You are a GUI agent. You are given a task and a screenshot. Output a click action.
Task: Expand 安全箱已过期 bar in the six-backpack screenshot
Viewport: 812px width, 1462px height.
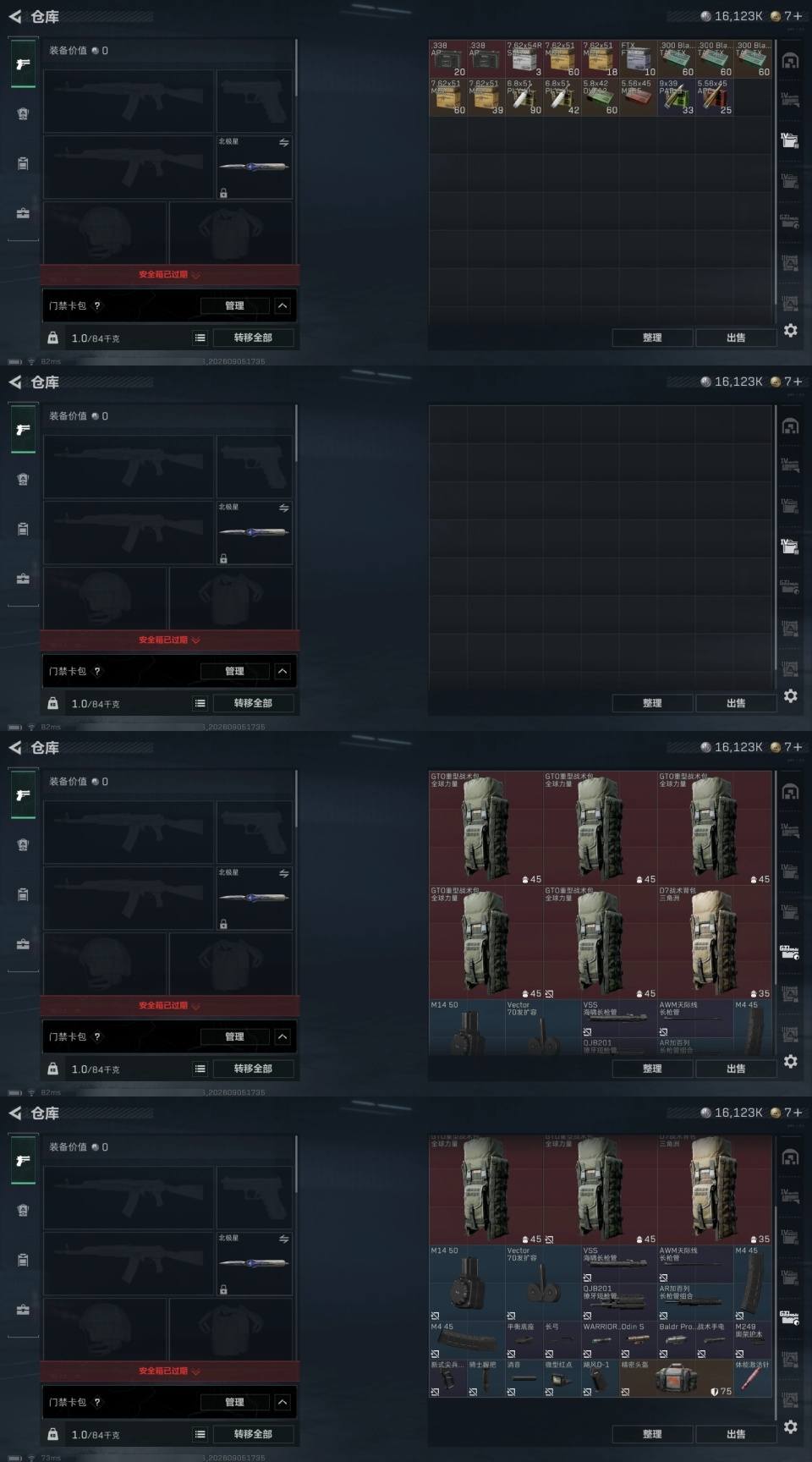pyautogui.click(x=169, y=1006)
